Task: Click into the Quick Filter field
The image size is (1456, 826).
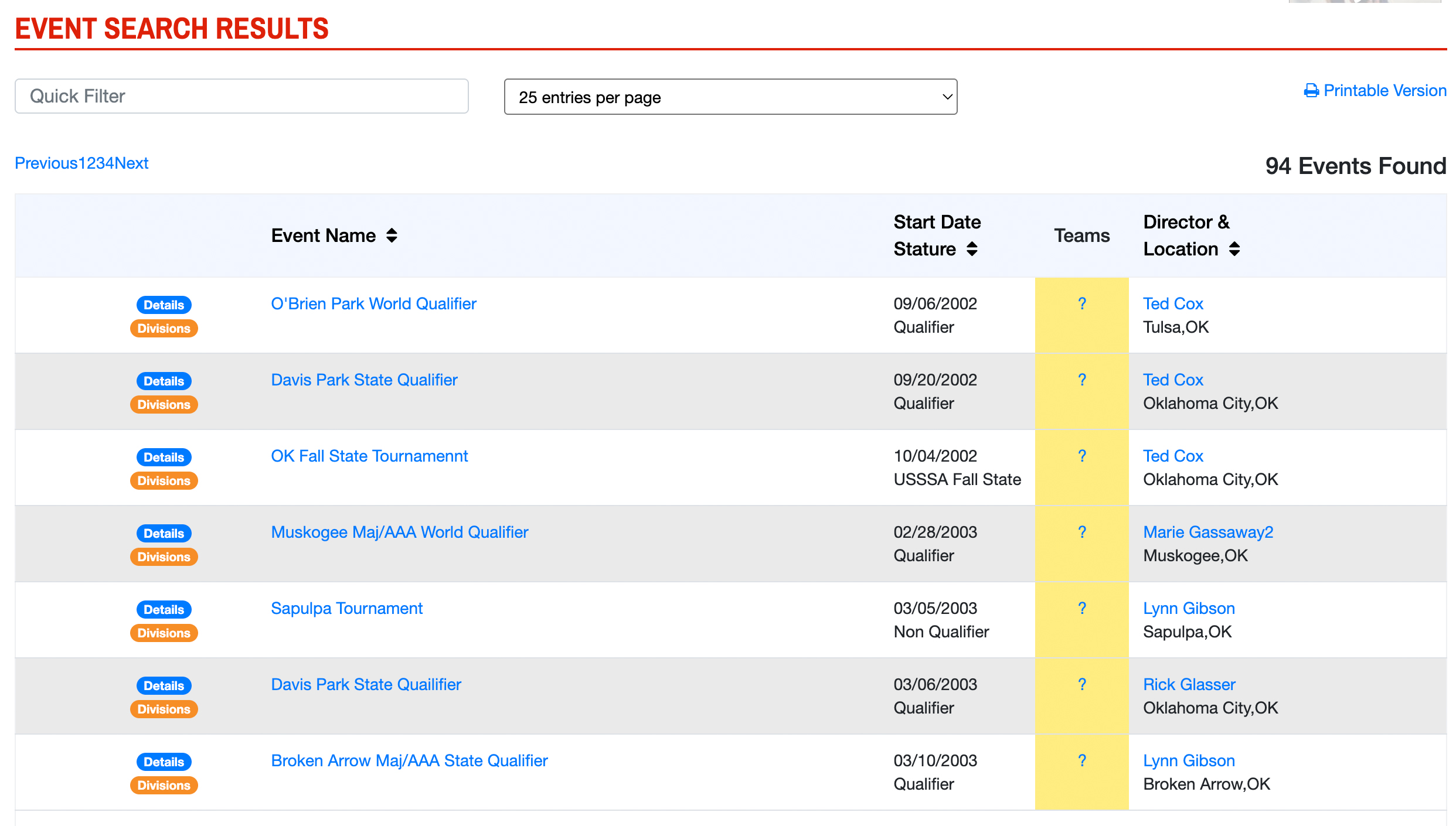Action: click(x=241, y=96)
